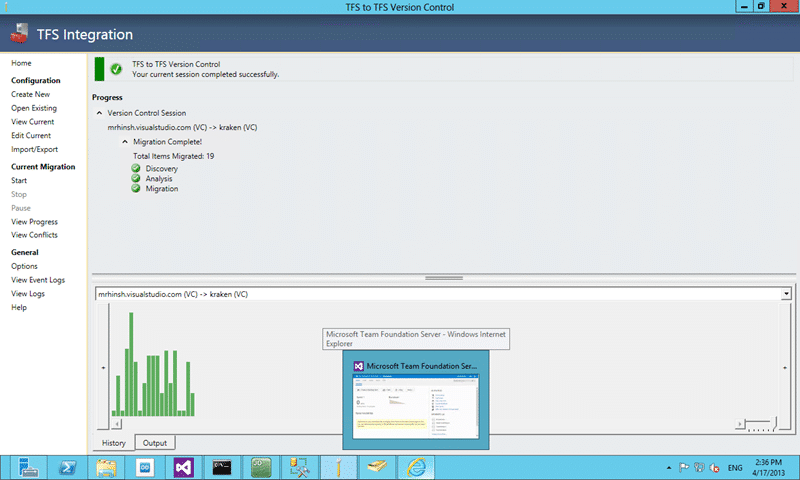Click the network tray icon
The width and height of the screenshot is (800, 480).
(699, 467)
